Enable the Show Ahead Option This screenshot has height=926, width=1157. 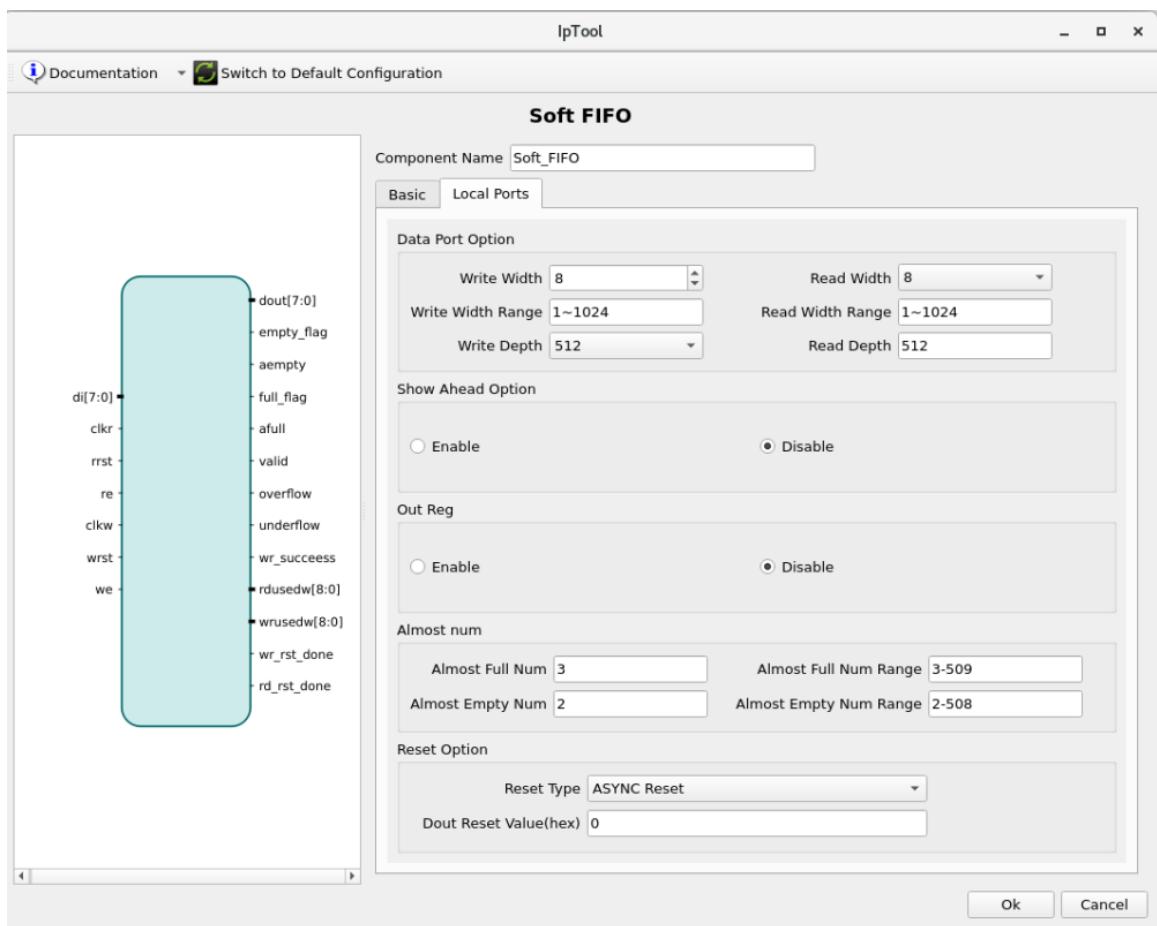(418, 446)
